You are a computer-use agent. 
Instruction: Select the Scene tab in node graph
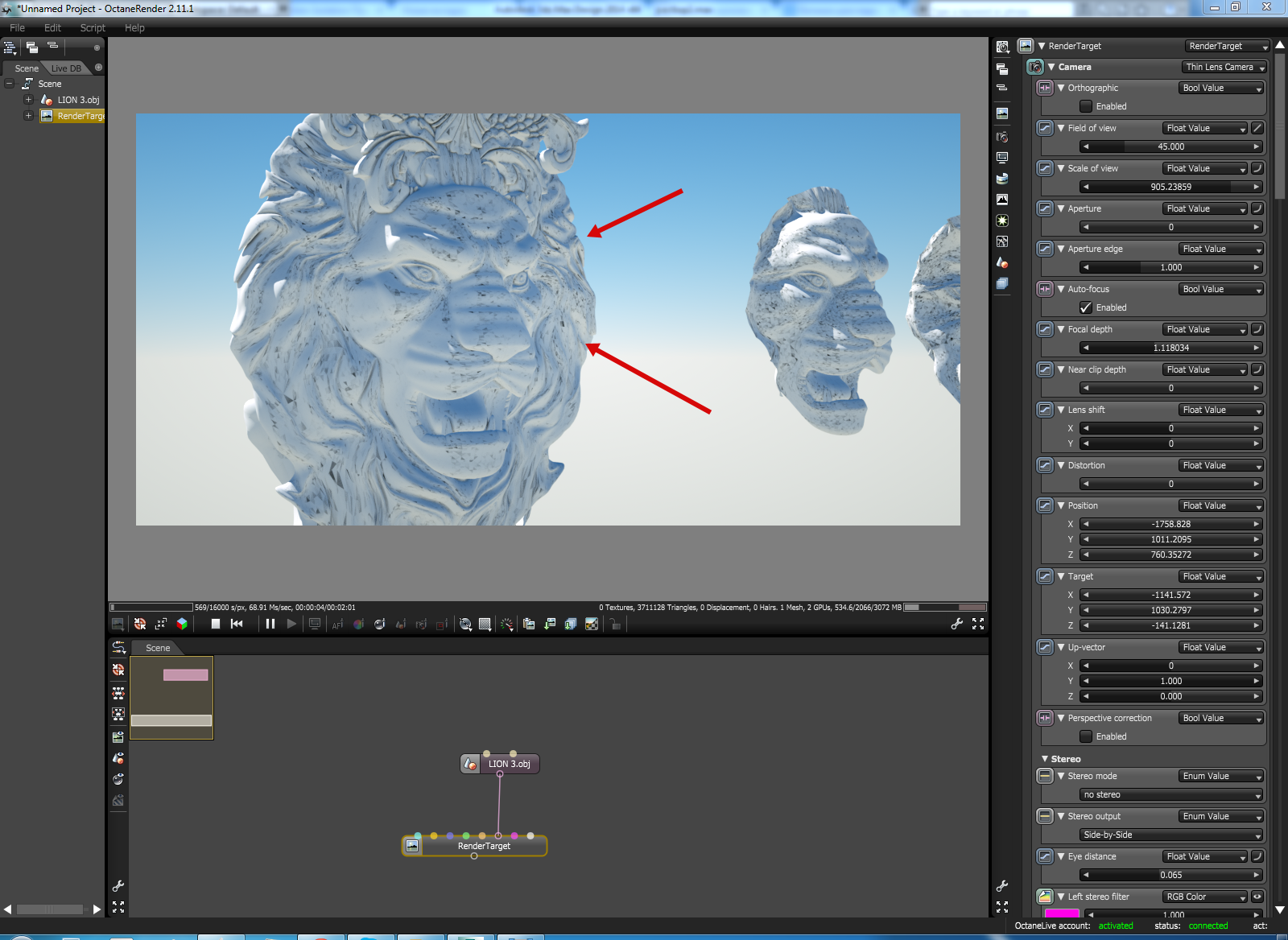pyautogui.click(x=158, y=648)
